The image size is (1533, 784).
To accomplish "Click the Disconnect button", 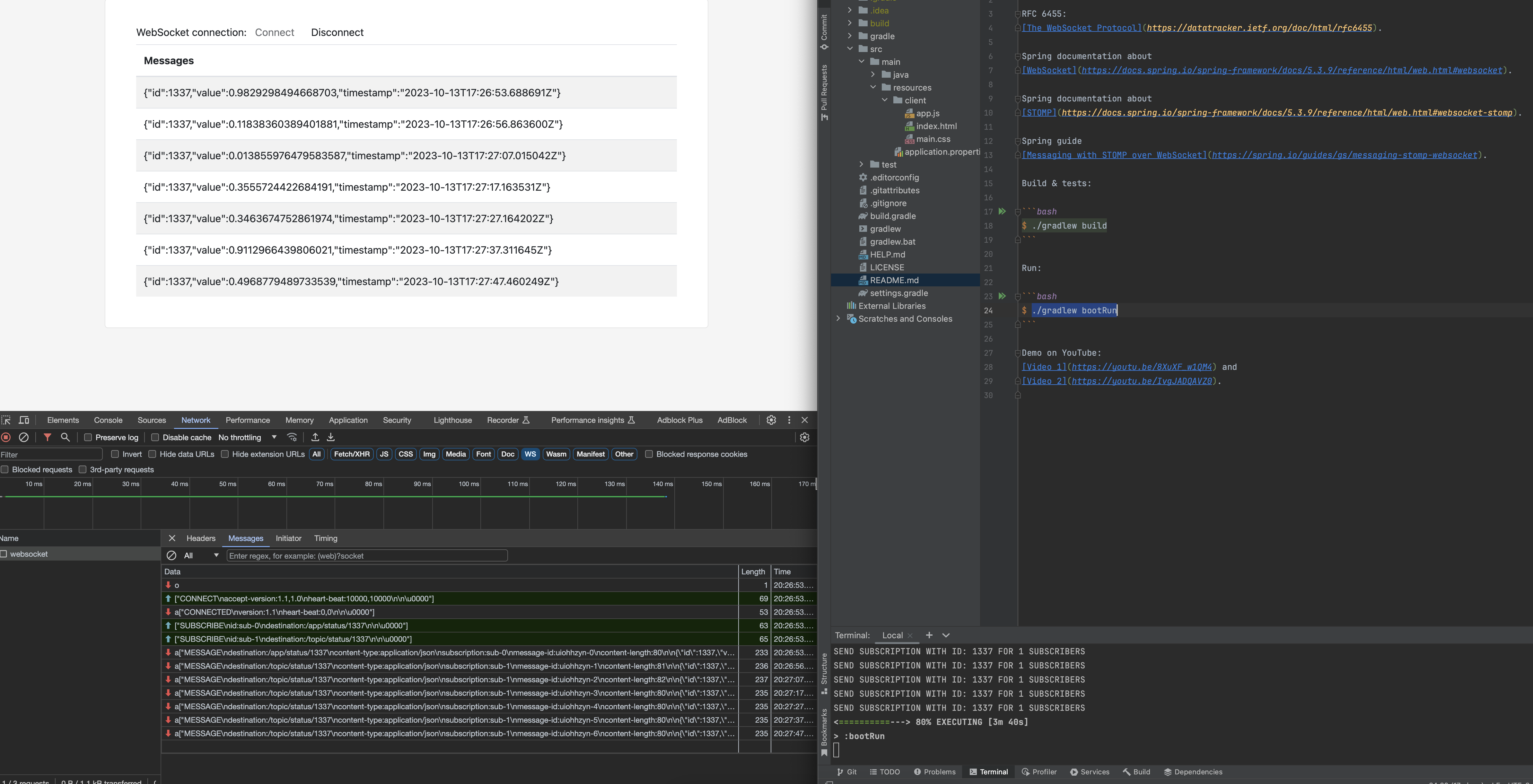I will pyautogui.click(x=337, y=33).
